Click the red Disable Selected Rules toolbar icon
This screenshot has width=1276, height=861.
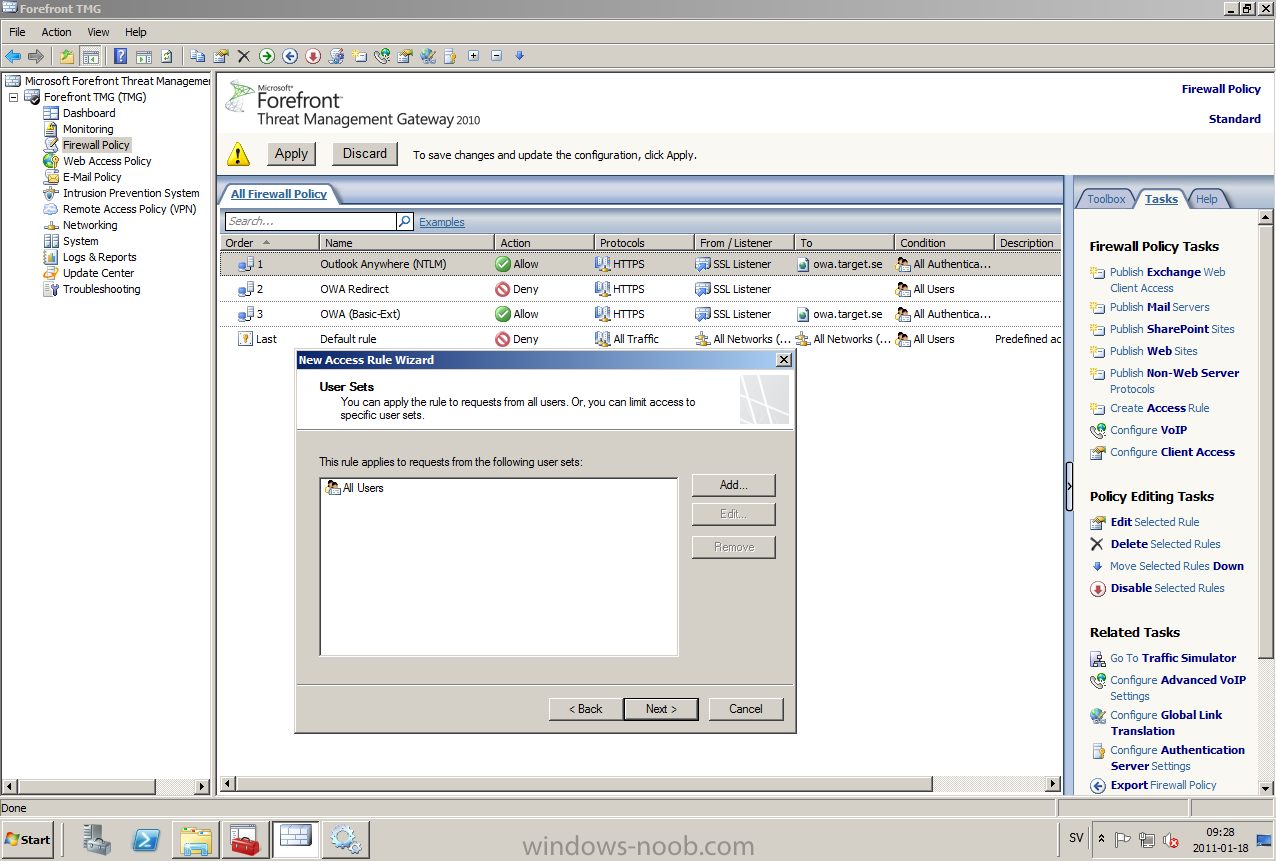coord(313,56)
